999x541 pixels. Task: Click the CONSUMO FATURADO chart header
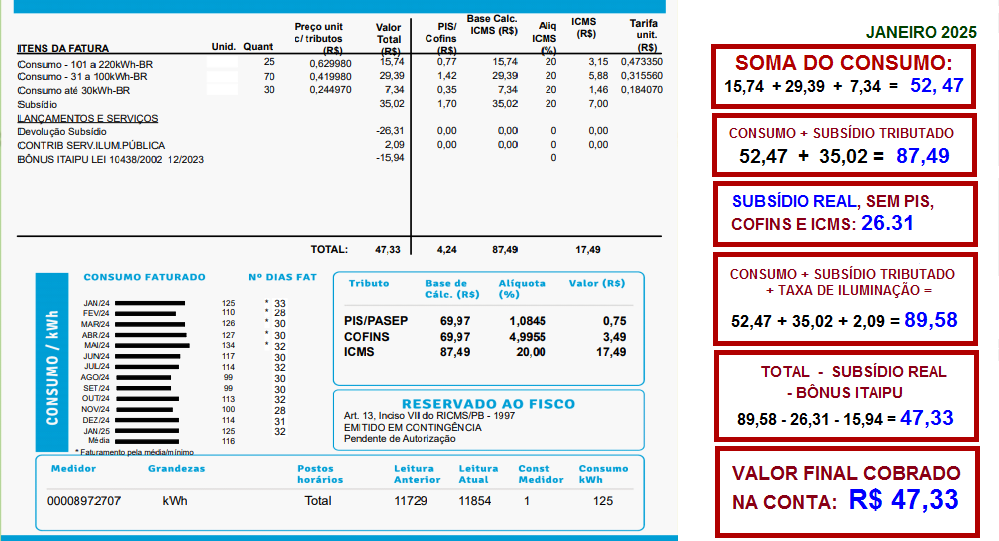point(144,277)
